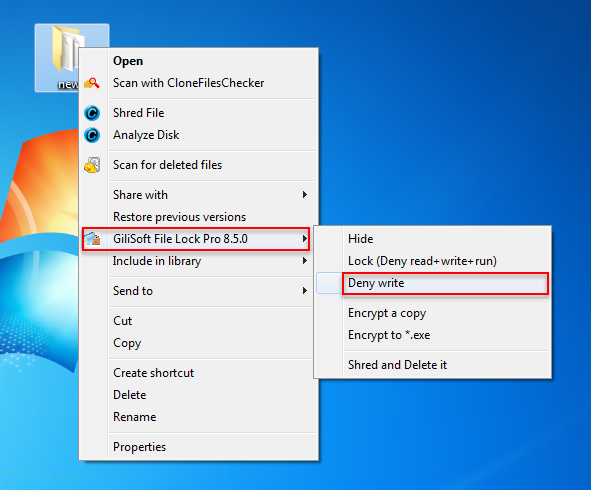The image size is (591, 490).
Task: Expand the Share with submenu arrow
Action: pos(305,195)
